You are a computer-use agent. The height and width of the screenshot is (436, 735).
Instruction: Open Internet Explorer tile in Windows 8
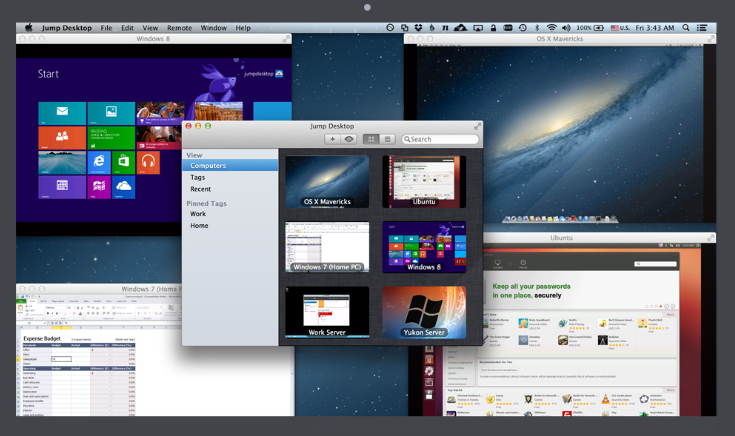pos(99,162)
